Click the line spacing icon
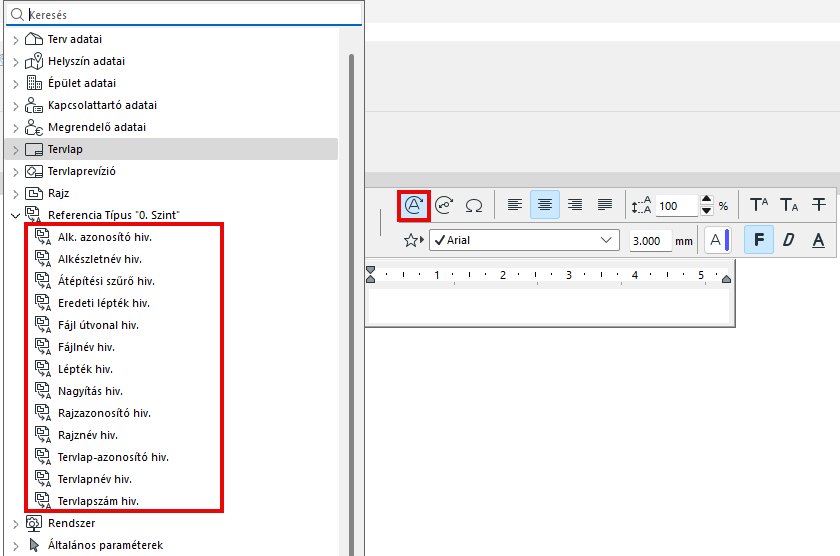The image size is (840, 556). pyautogui.click(x=641, y=205)
